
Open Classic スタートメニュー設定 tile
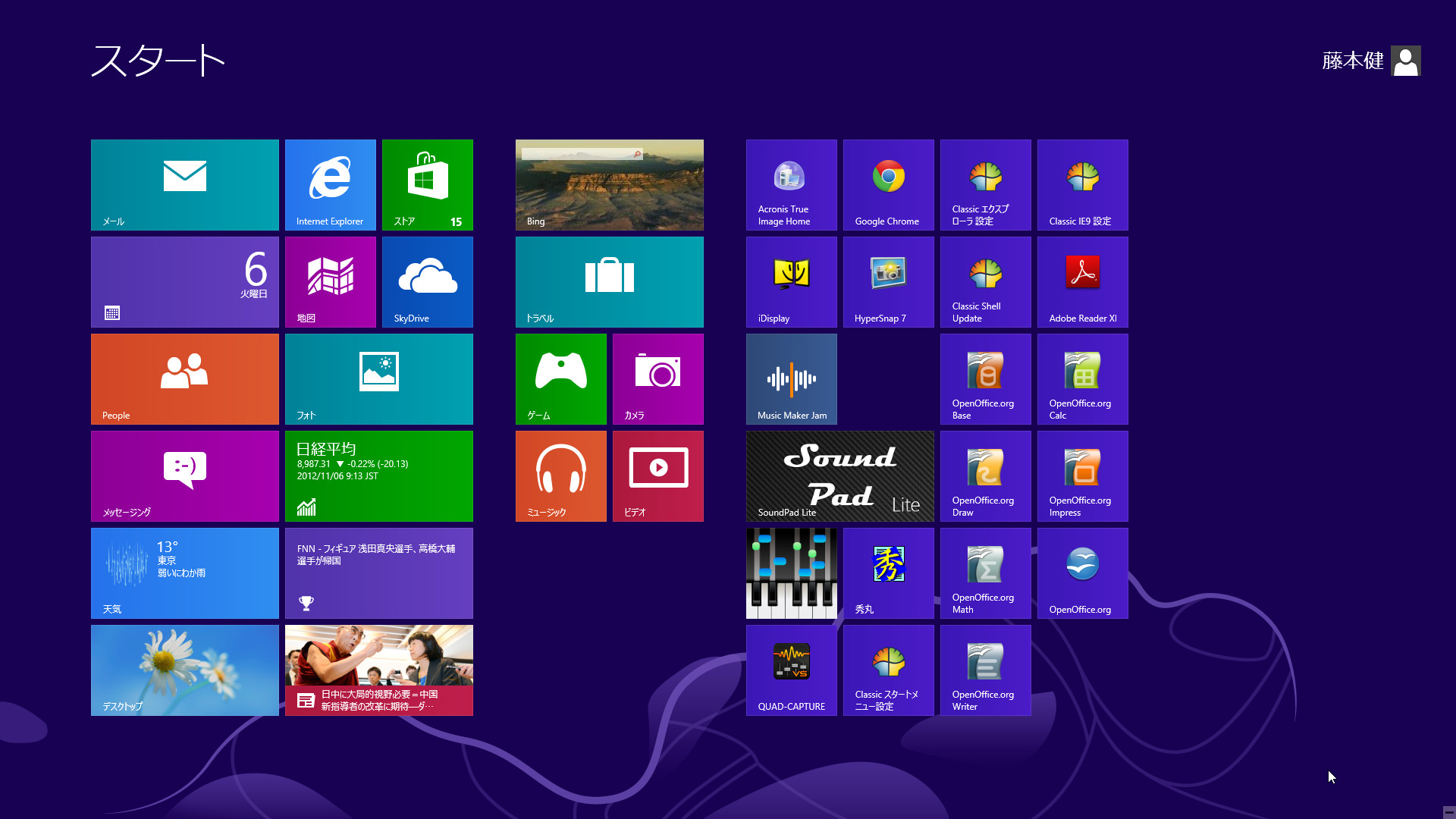click(889, 670)
